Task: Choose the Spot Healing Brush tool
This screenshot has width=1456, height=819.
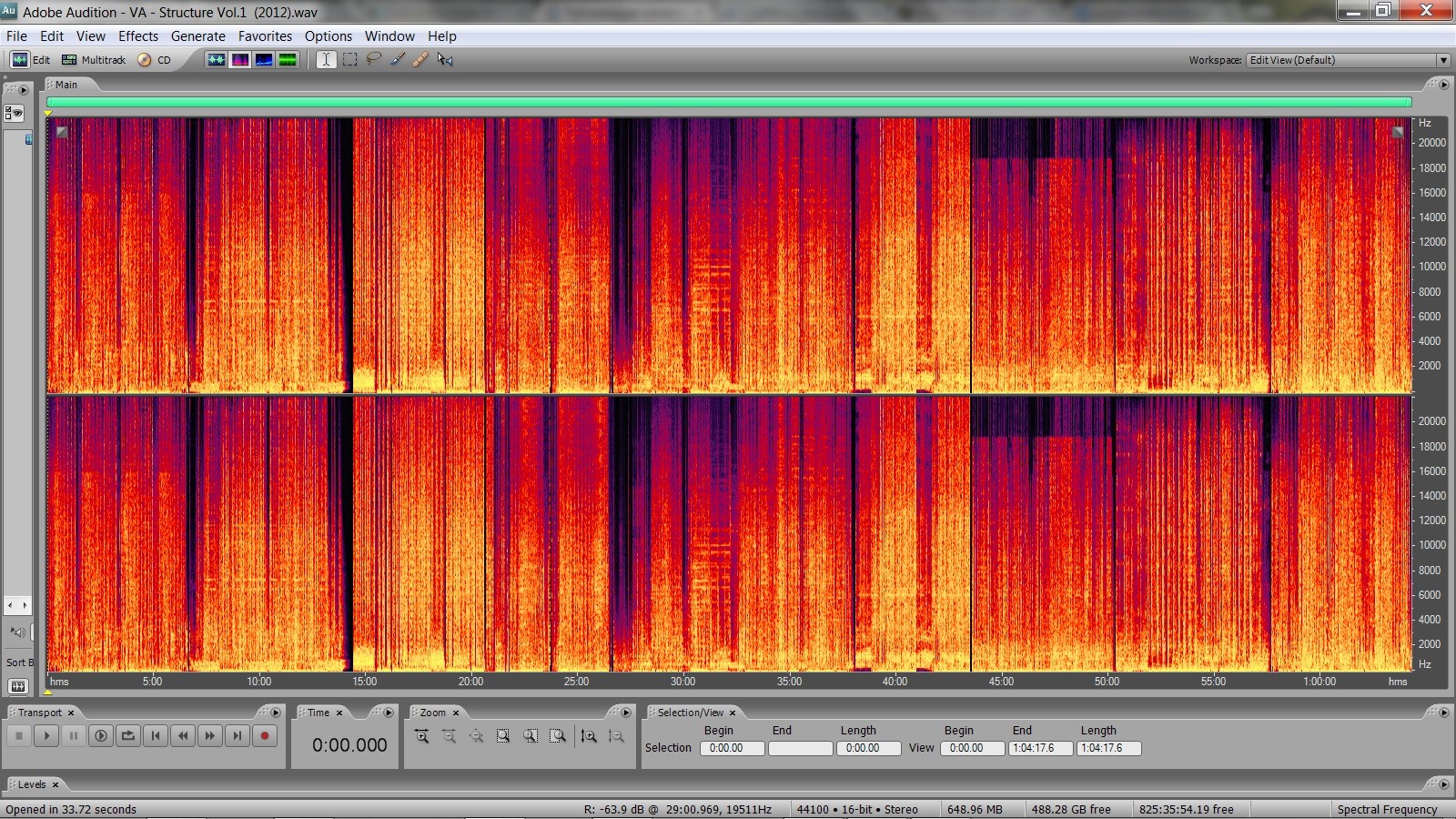Action: pos(420,60)
